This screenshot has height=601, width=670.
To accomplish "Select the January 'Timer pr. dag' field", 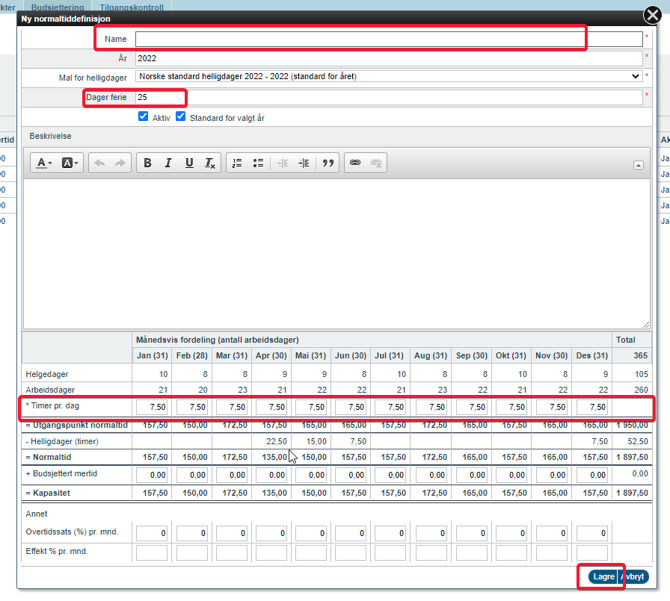I will pos(153,408).
